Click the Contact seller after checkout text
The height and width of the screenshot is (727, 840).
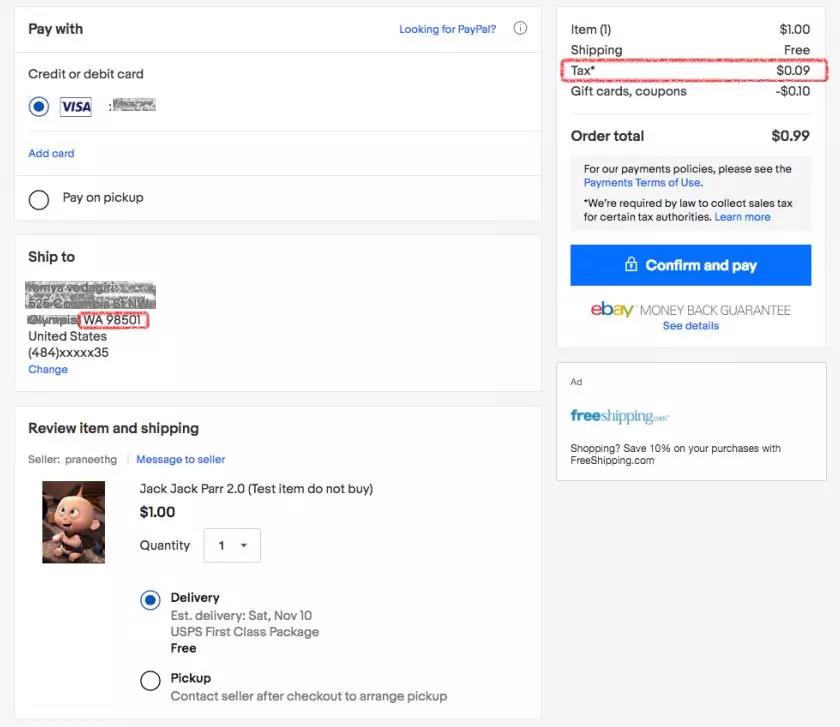309,696
